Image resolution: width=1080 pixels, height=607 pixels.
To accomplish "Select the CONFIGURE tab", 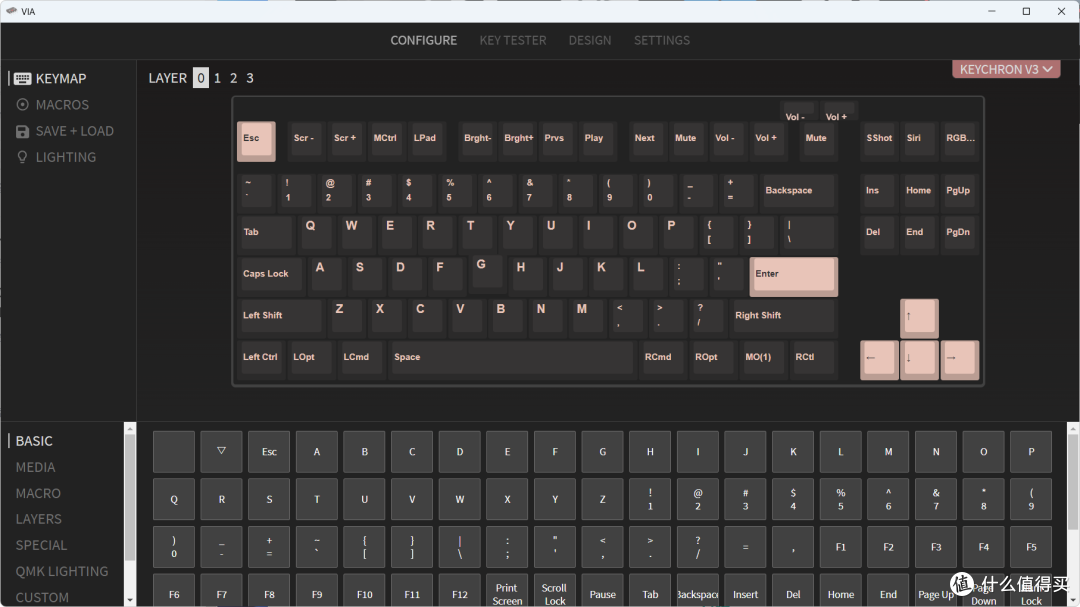I will point(424,40).
